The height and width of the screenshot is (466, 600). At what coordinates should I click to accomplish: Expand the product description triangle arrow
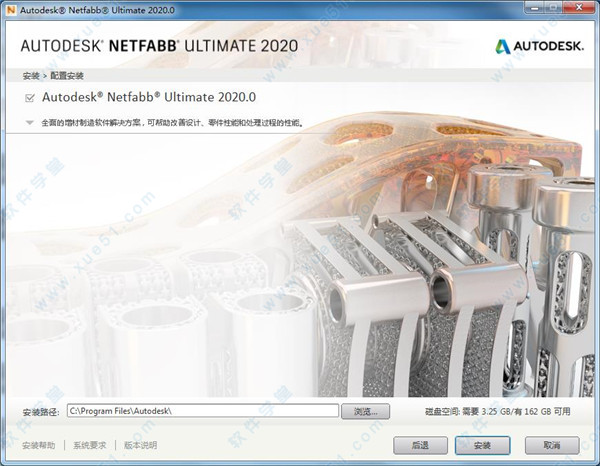(x=30, y=123)
